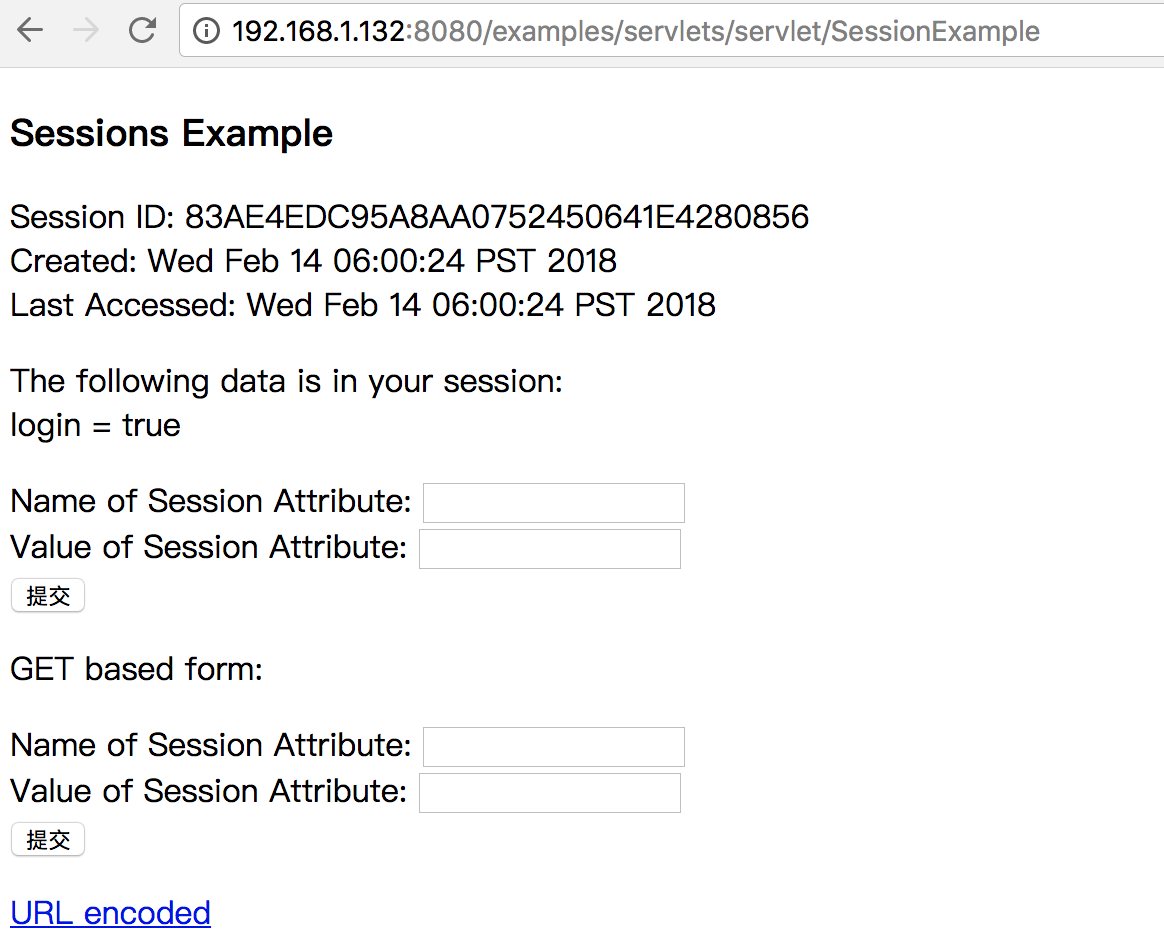This screenshot has width=1164, height=936.
Task: Click the first form's Value of Session Attribute field
Action: [x=549, y=549]
